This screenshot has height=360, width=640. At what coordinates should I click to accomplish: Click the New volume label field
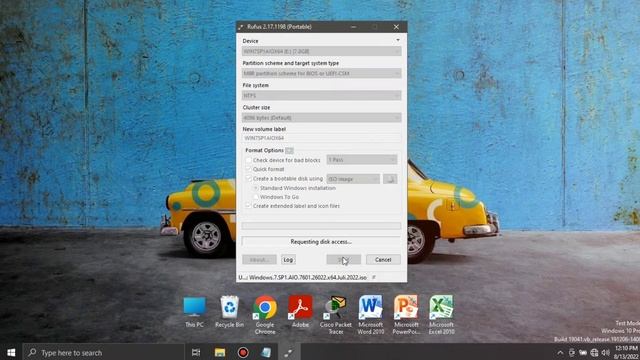(x=322, y=138)
